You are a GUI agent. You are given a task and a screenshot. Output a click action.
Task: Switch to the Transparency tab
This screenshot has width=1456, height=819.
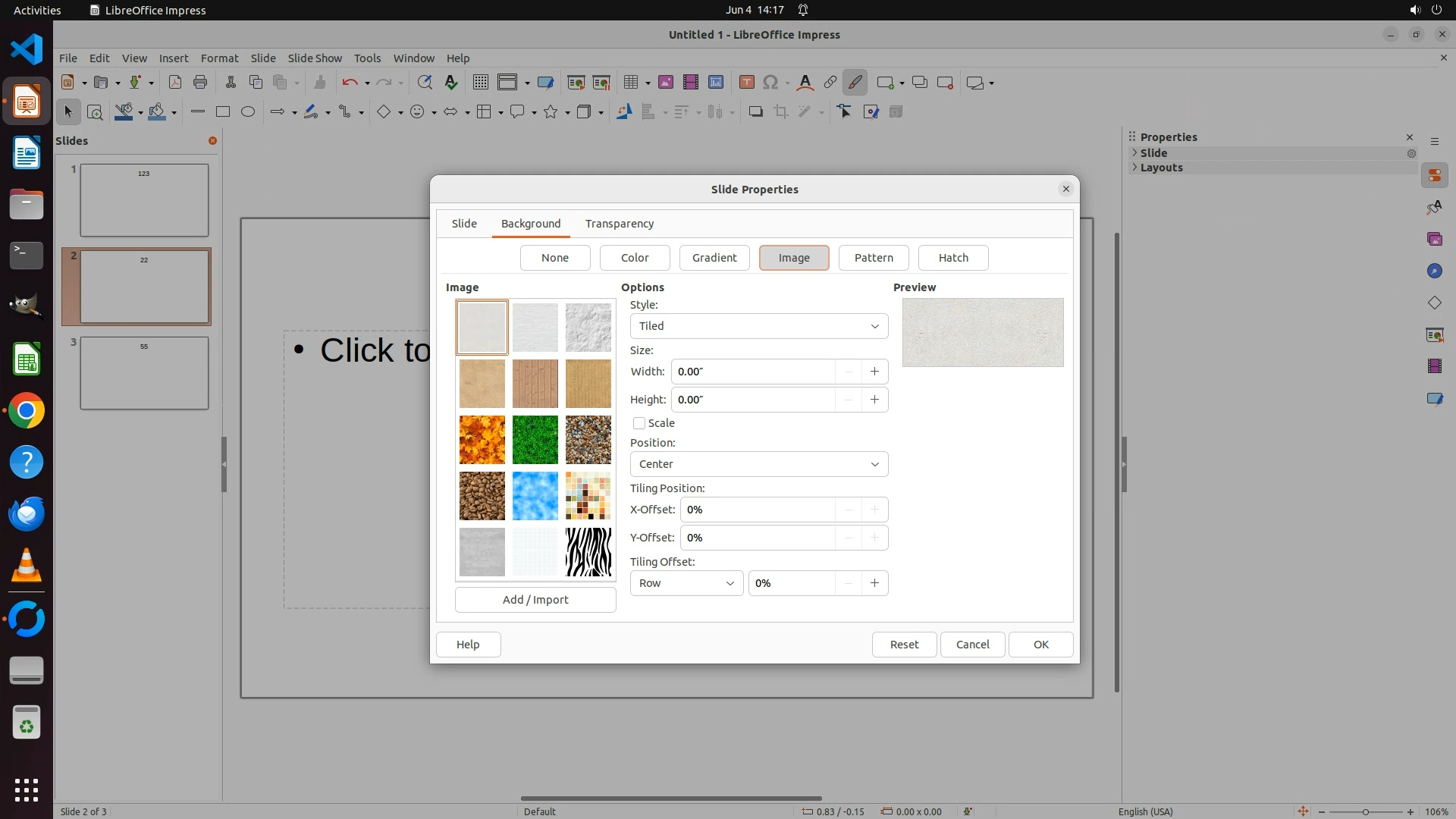(619, 224)
